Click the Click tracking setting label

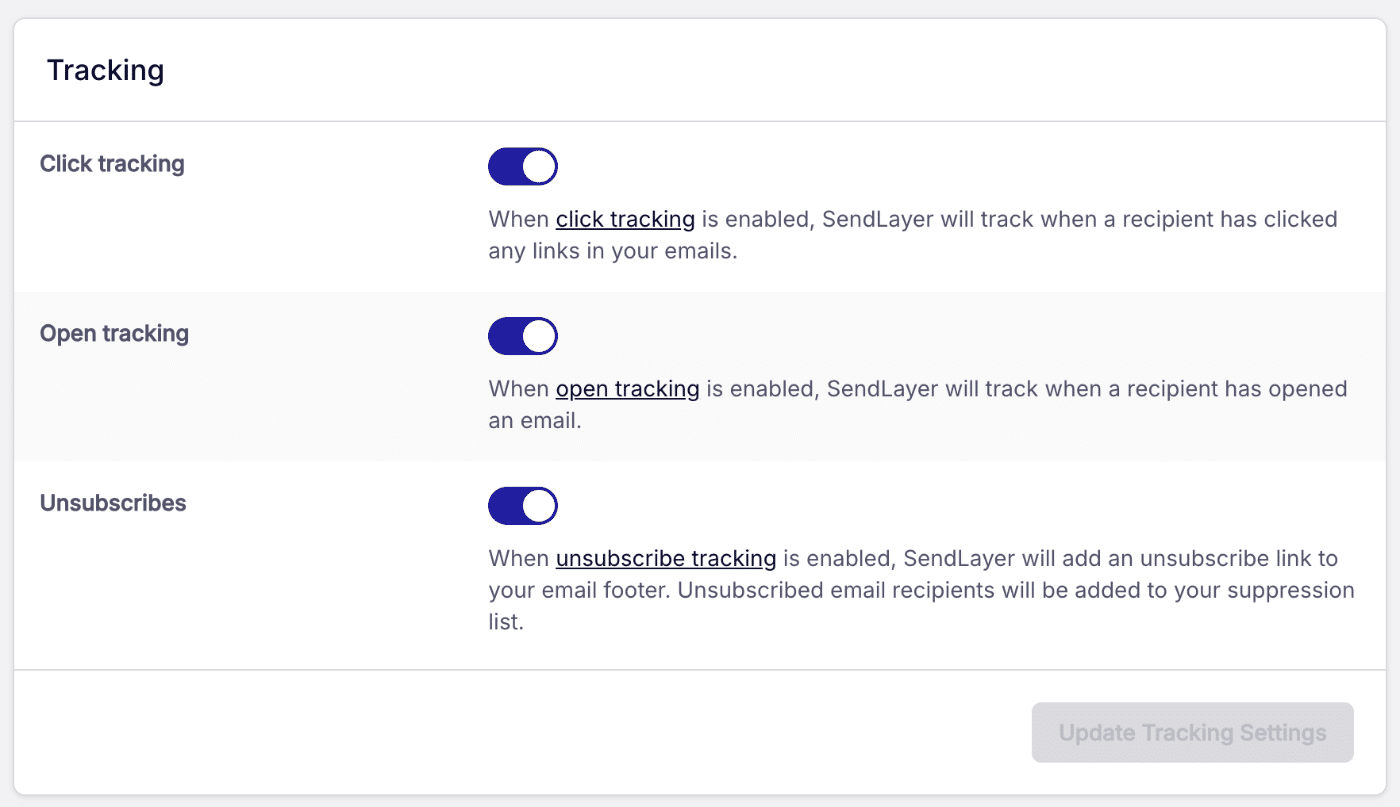[111, 163]
